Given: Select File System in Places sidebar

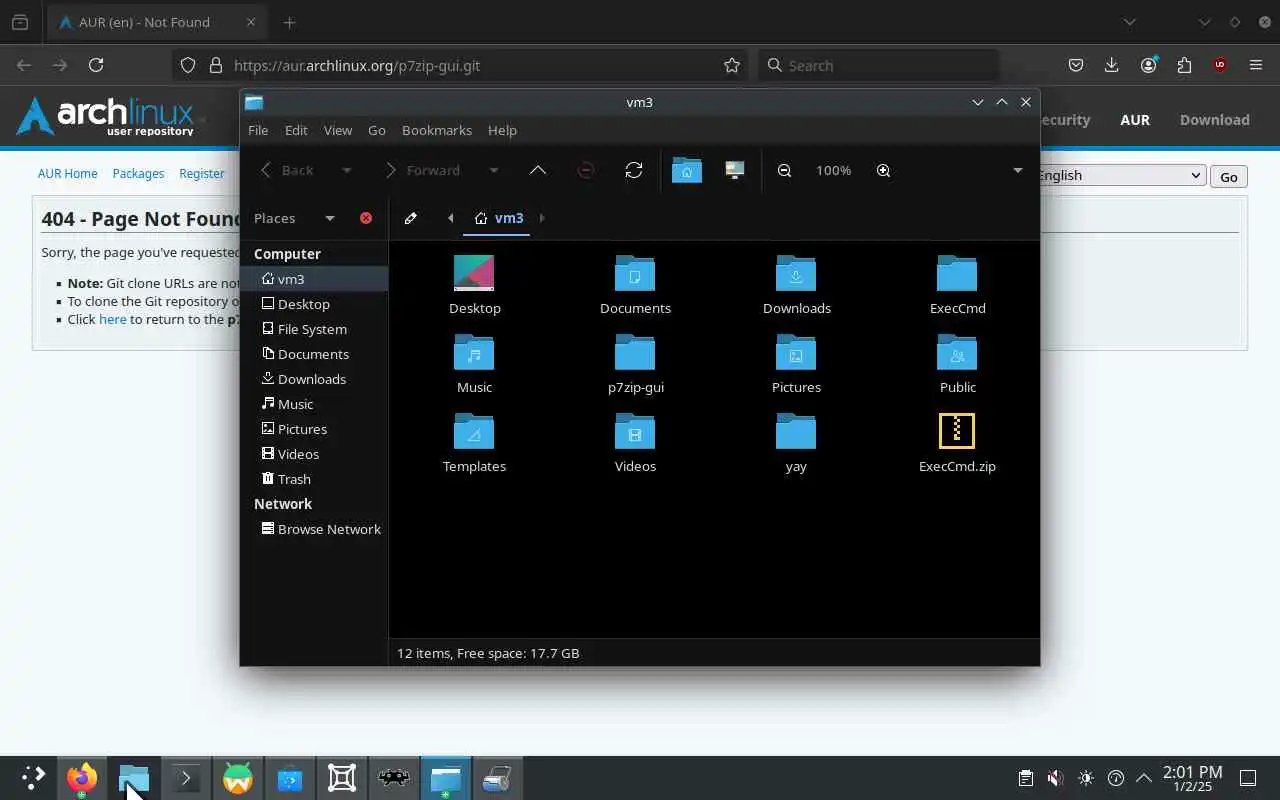Looking at the screenshot, I should click(314, 329).
